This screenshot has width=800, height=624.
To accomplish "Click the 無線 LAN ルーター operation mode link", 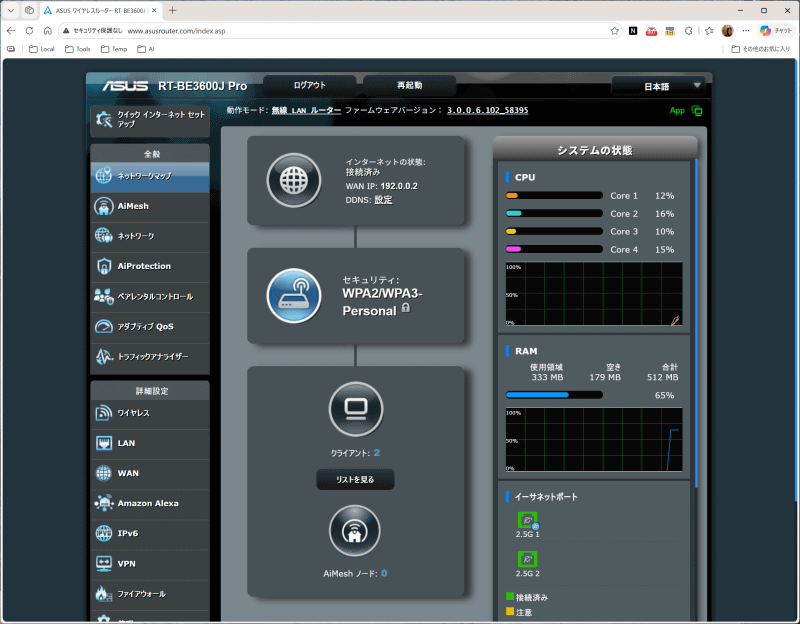I will tap(306, 110).
